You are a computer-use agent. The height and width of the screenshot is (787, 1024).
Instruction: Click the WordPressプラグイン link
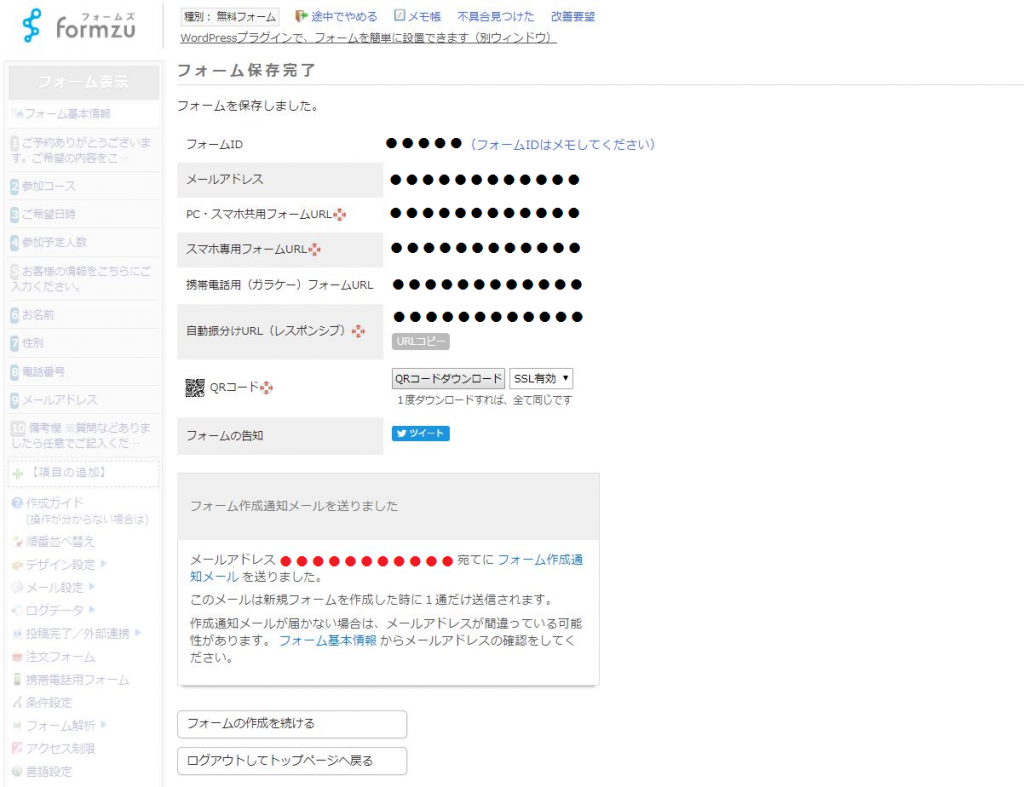click(368, 38)
